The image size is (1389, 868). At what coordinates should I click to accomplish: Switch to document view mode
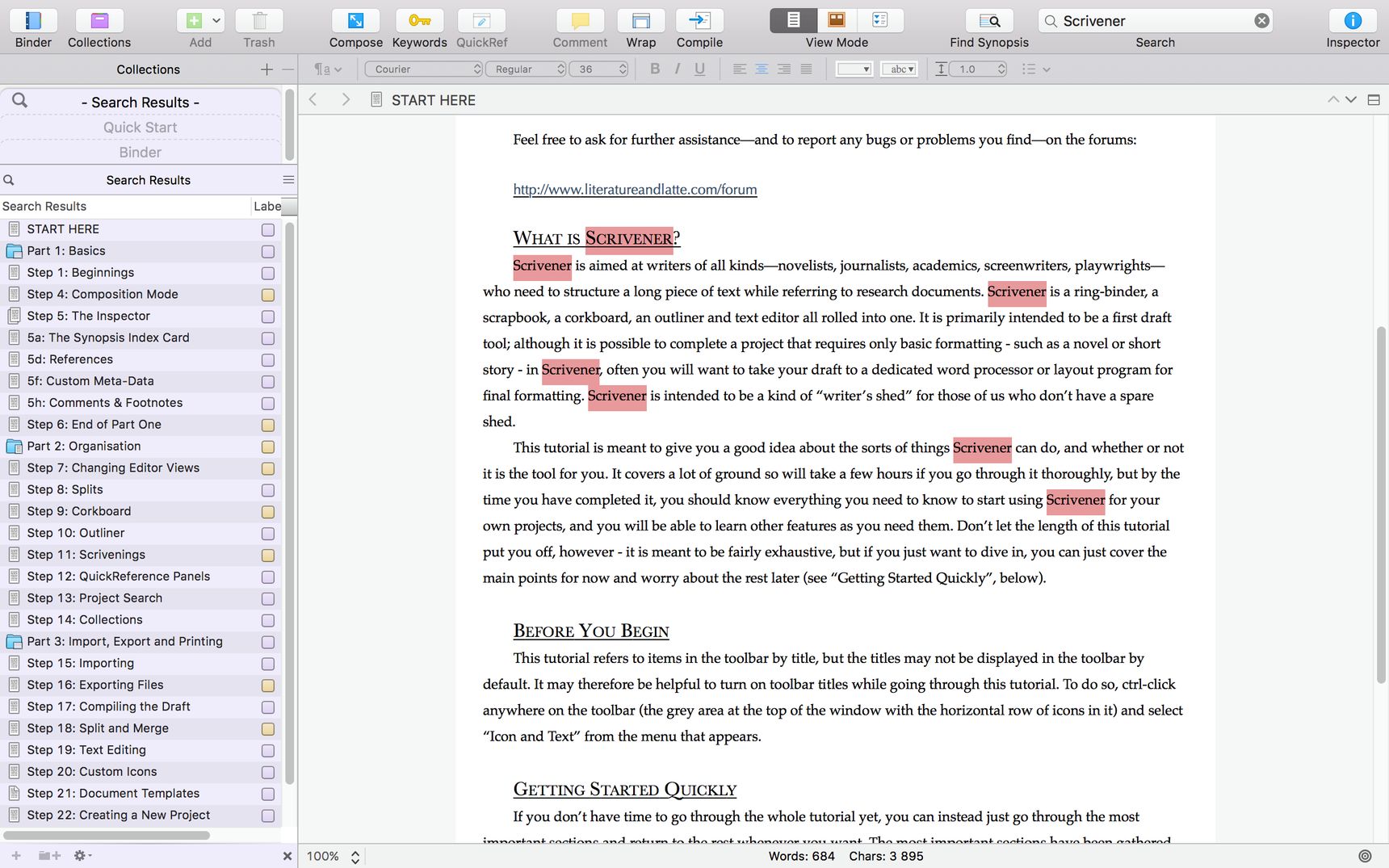click(793, 20)
